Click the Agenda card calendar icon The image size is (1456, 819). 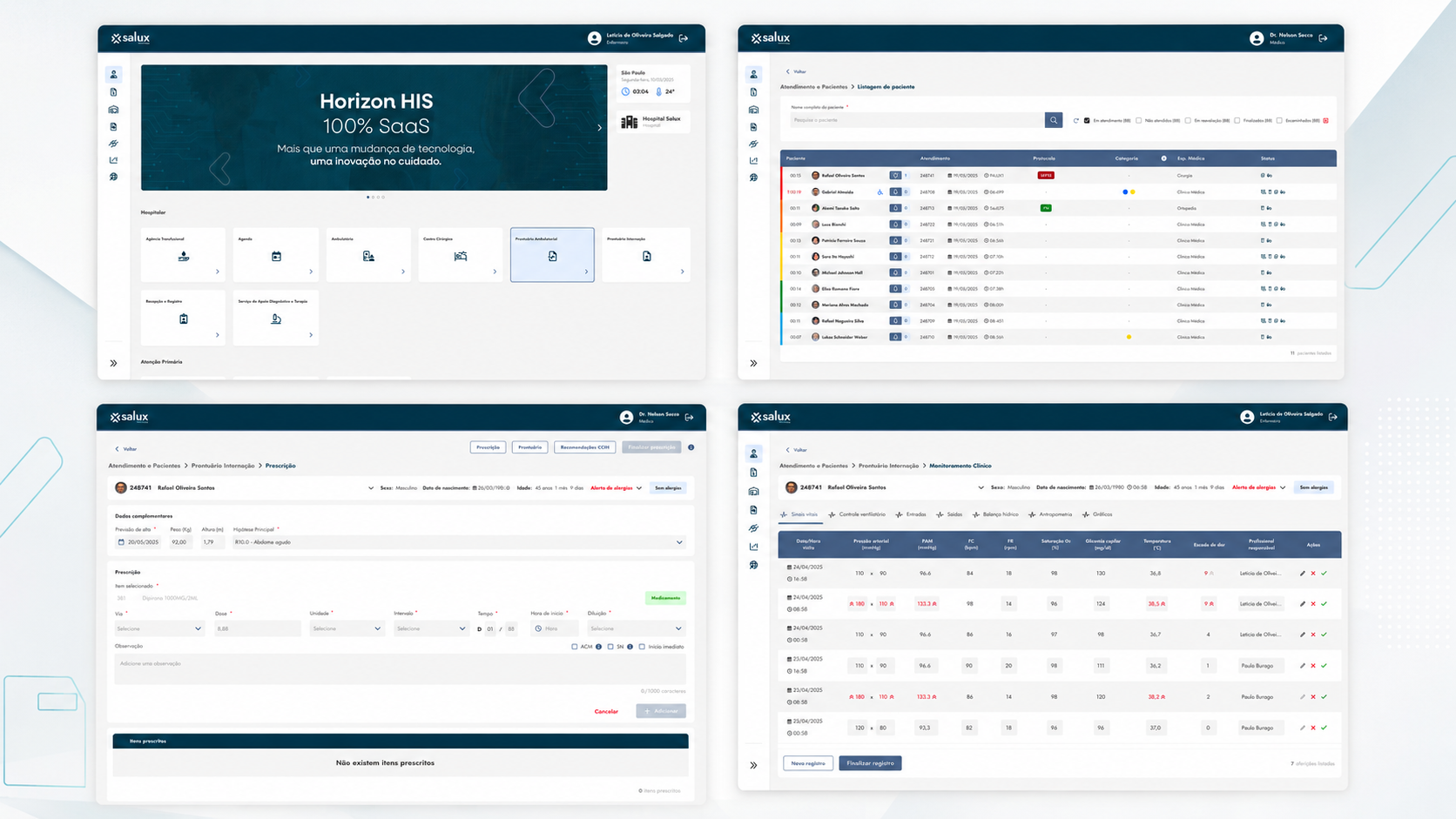coord(276,256)
